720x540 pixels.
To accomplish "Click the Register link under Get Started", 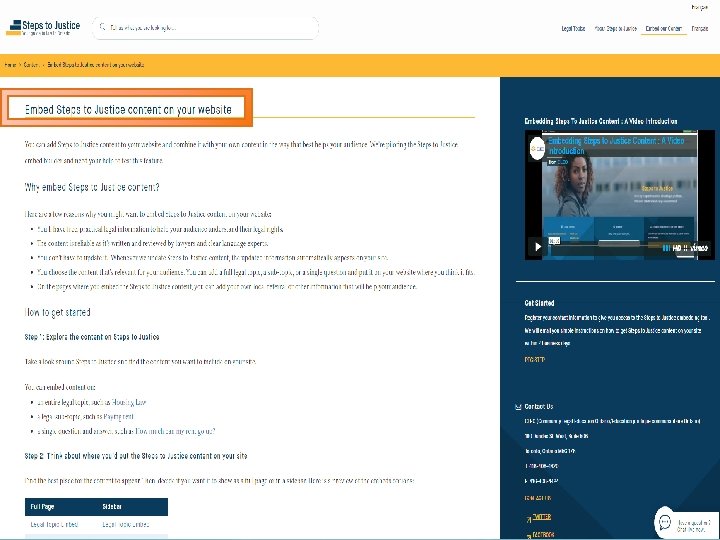I will click(534, 360).
